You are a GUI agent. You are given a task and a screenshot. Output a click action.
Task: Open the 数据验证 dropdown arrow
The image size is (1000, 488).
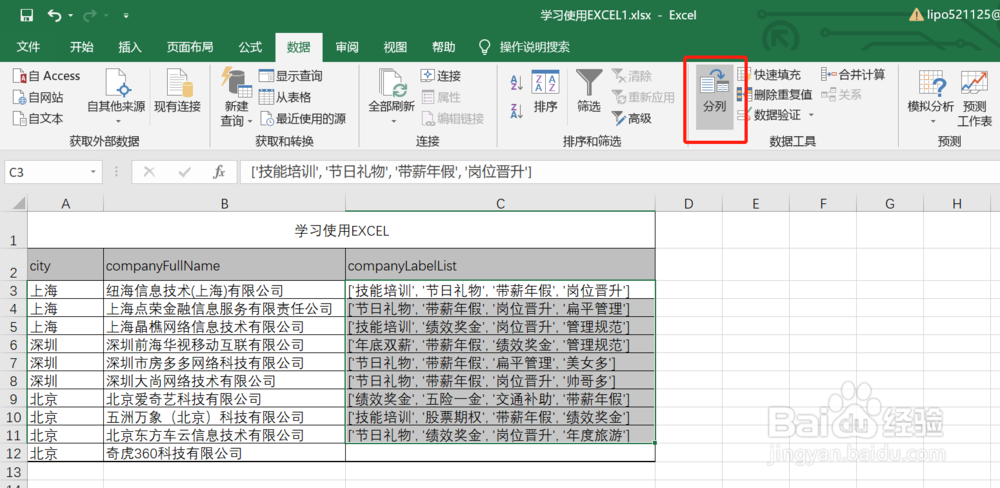(x=811, y=115)
